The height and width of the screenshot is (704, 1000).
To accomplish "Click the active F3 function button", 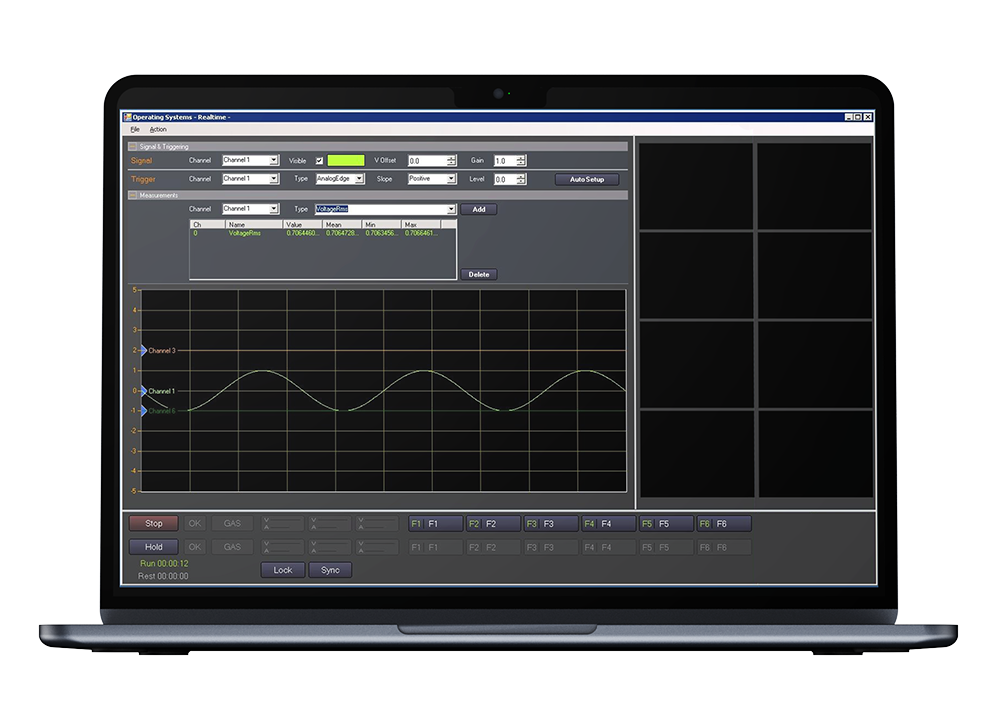I will click(x=551, y=524).
